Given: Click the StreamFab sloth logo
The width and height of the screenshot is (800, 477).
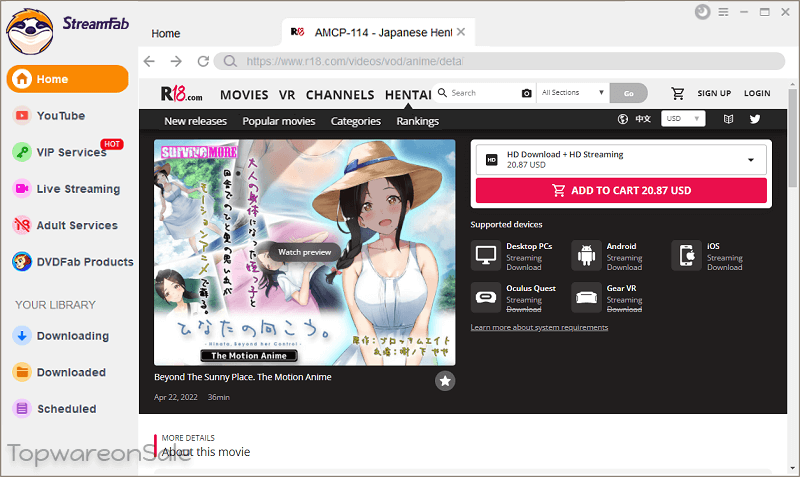Looking at the screenshot, I should pyautogui.click(x=30, y=31).
